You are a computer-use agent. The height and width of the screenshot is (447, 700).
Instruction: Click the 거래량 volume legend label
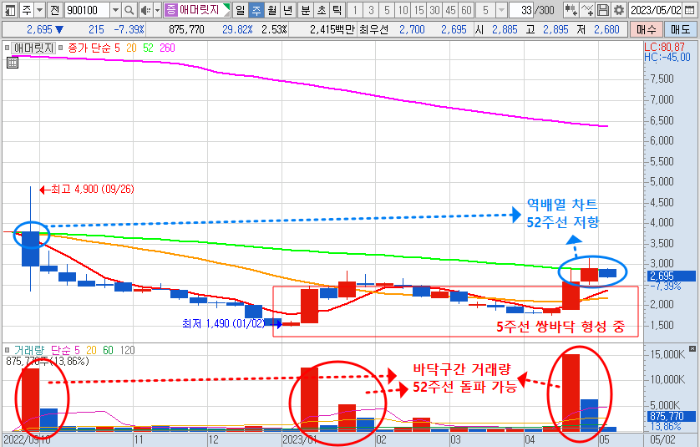tap(29, 350)
